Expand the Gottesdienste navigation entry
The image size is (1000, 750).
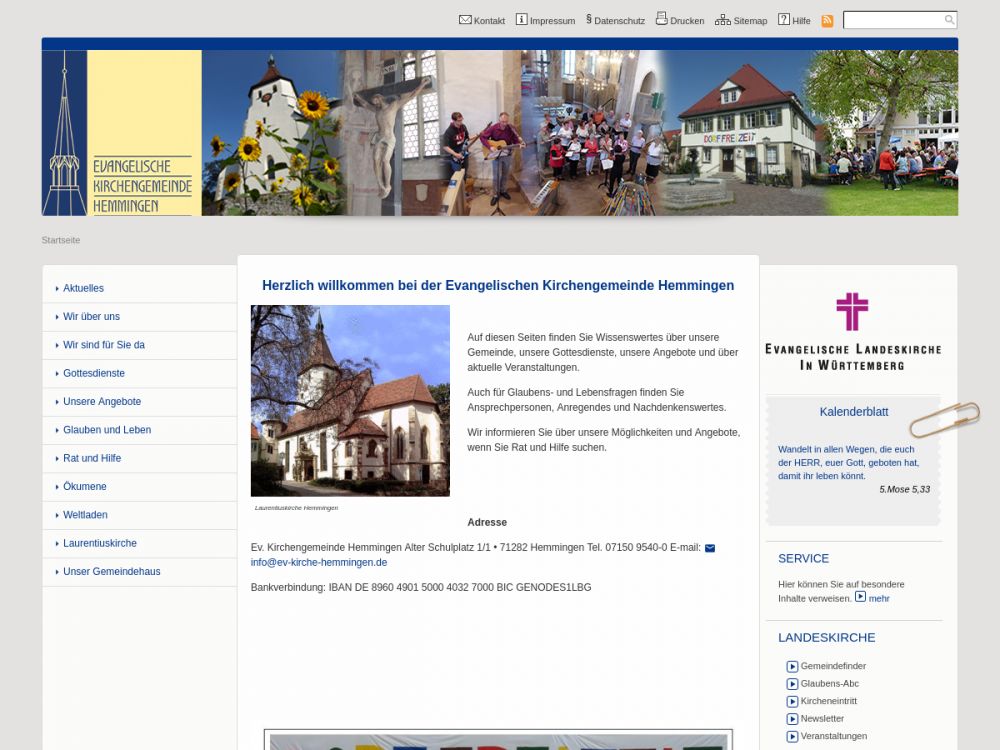coord(94,373)
